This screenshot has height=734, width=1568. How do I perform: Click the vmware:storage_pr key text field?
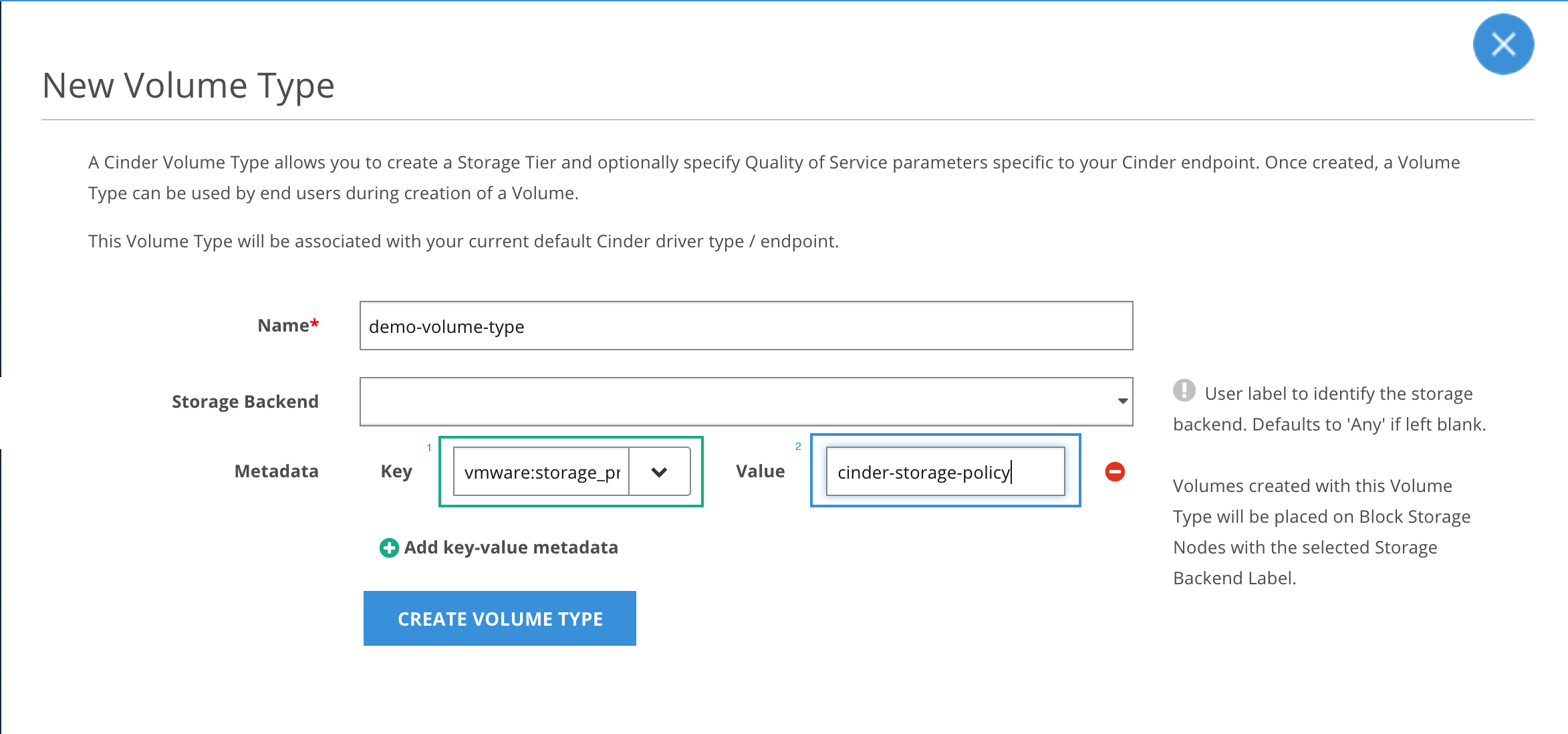click(x=541, y=472)
